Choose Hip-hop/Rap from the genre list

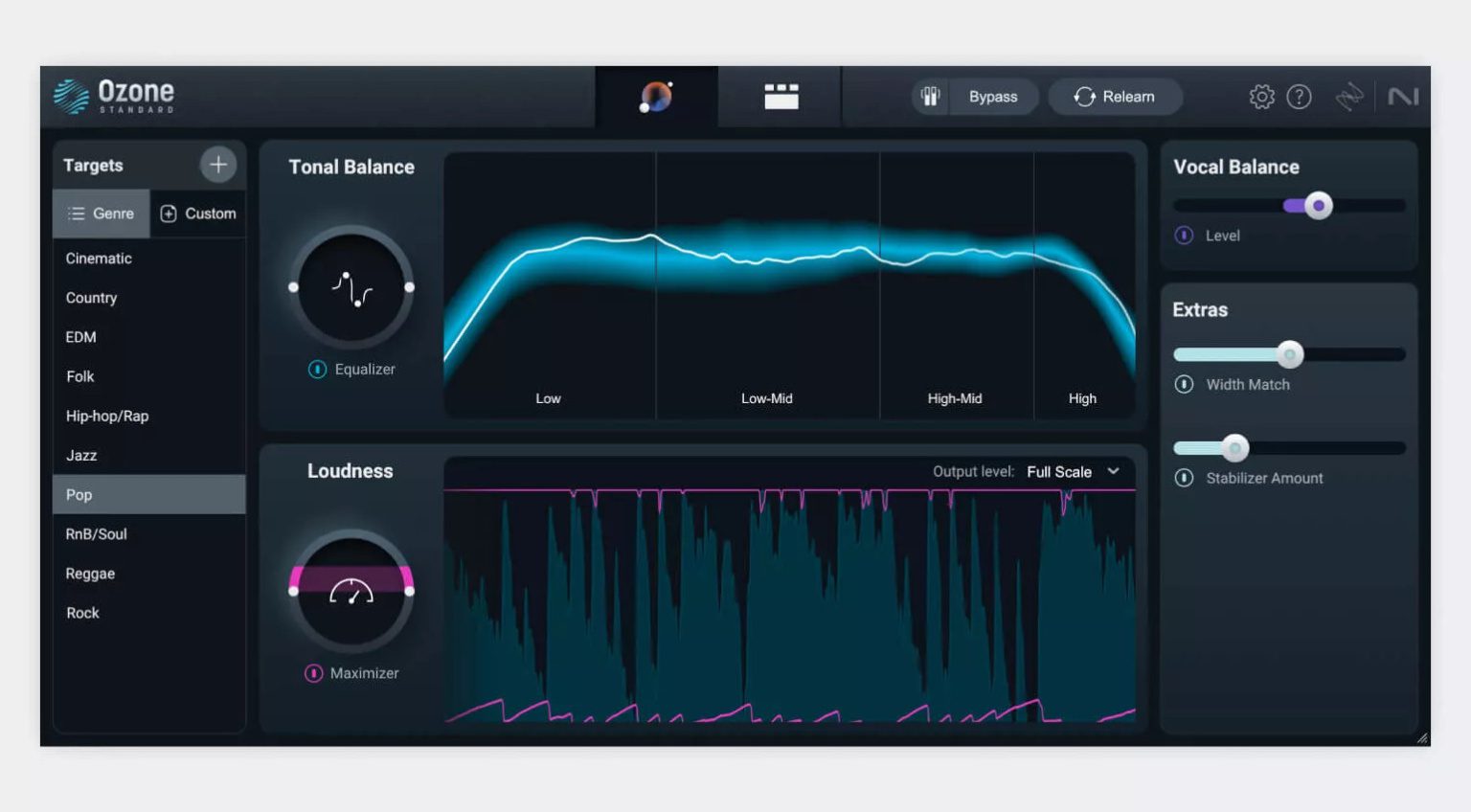point(107,416)
